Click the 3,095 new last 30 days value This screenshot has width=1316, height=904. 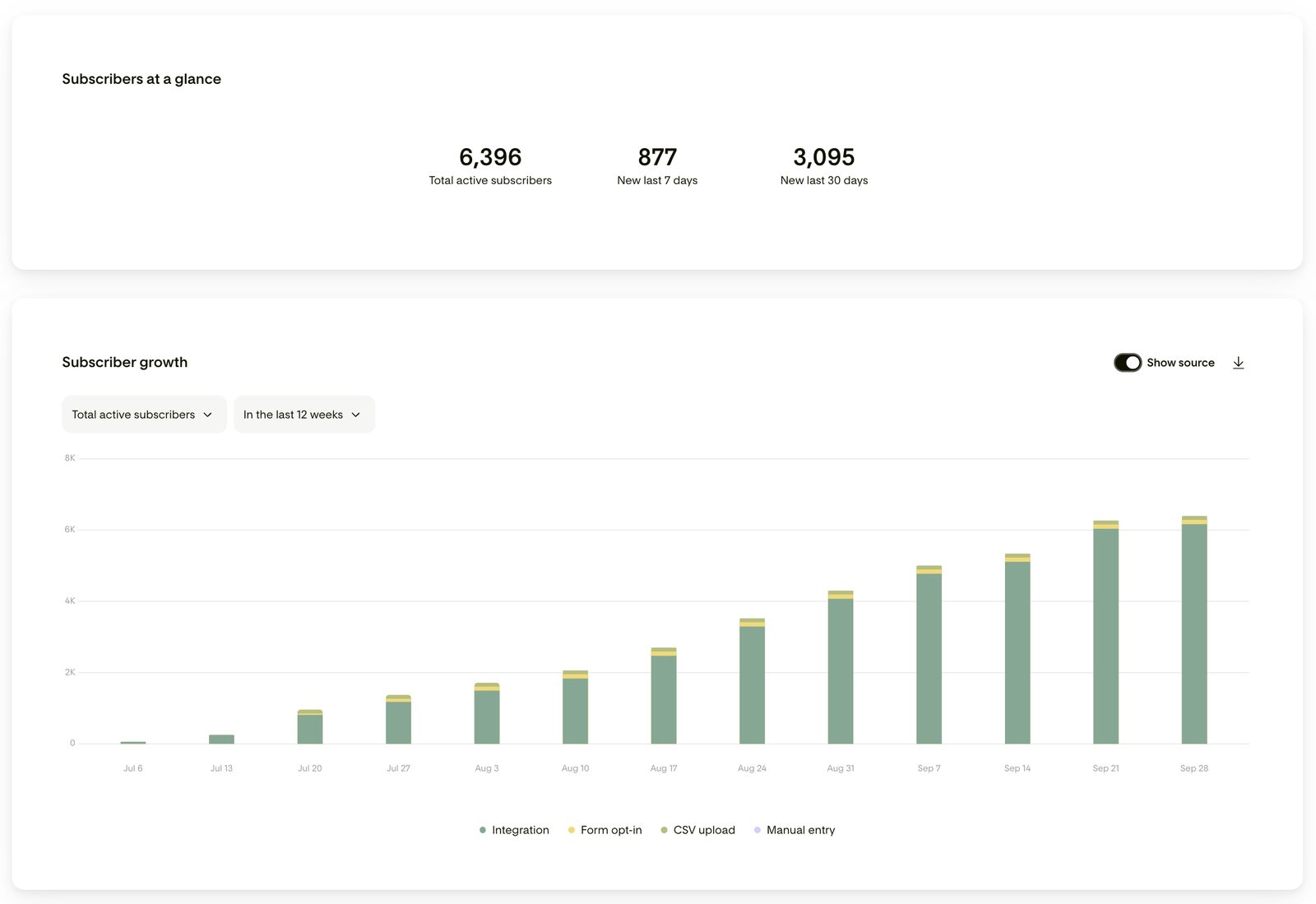coord(824,157)
